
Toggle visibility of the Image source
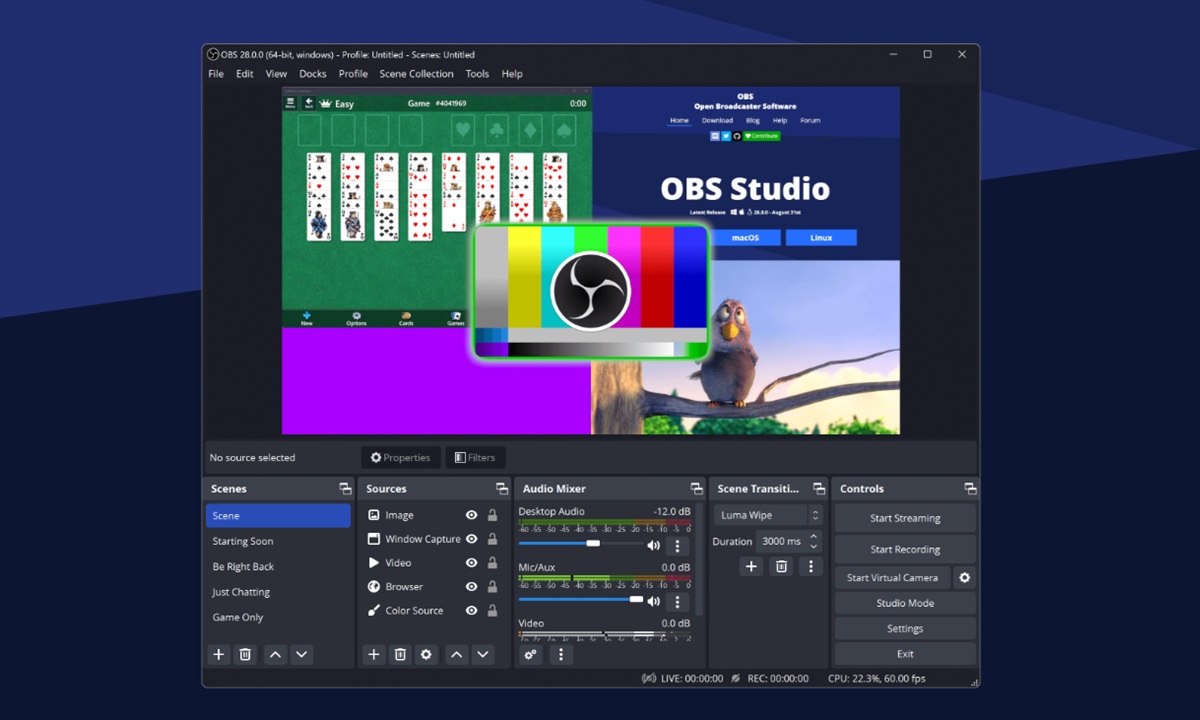coord(470,514)
